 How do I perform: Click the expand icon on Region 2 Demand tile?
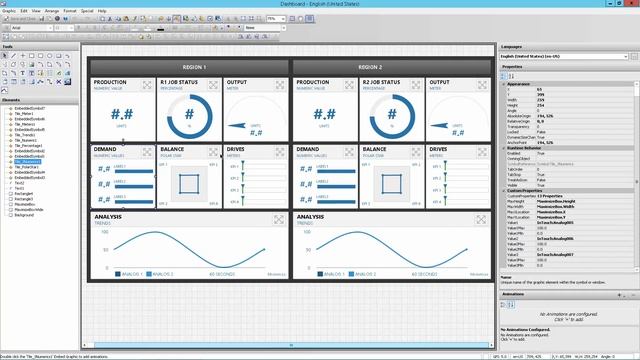[349, 152]
